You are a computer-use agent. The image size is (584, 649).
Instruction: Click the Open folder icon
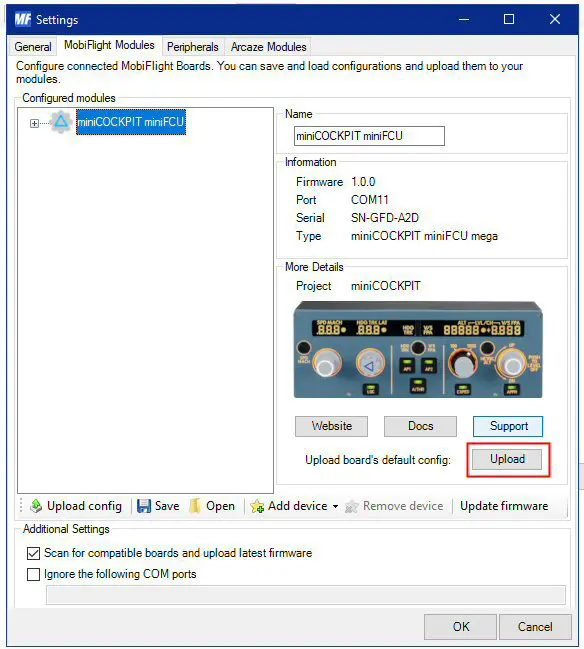(195, 506)
